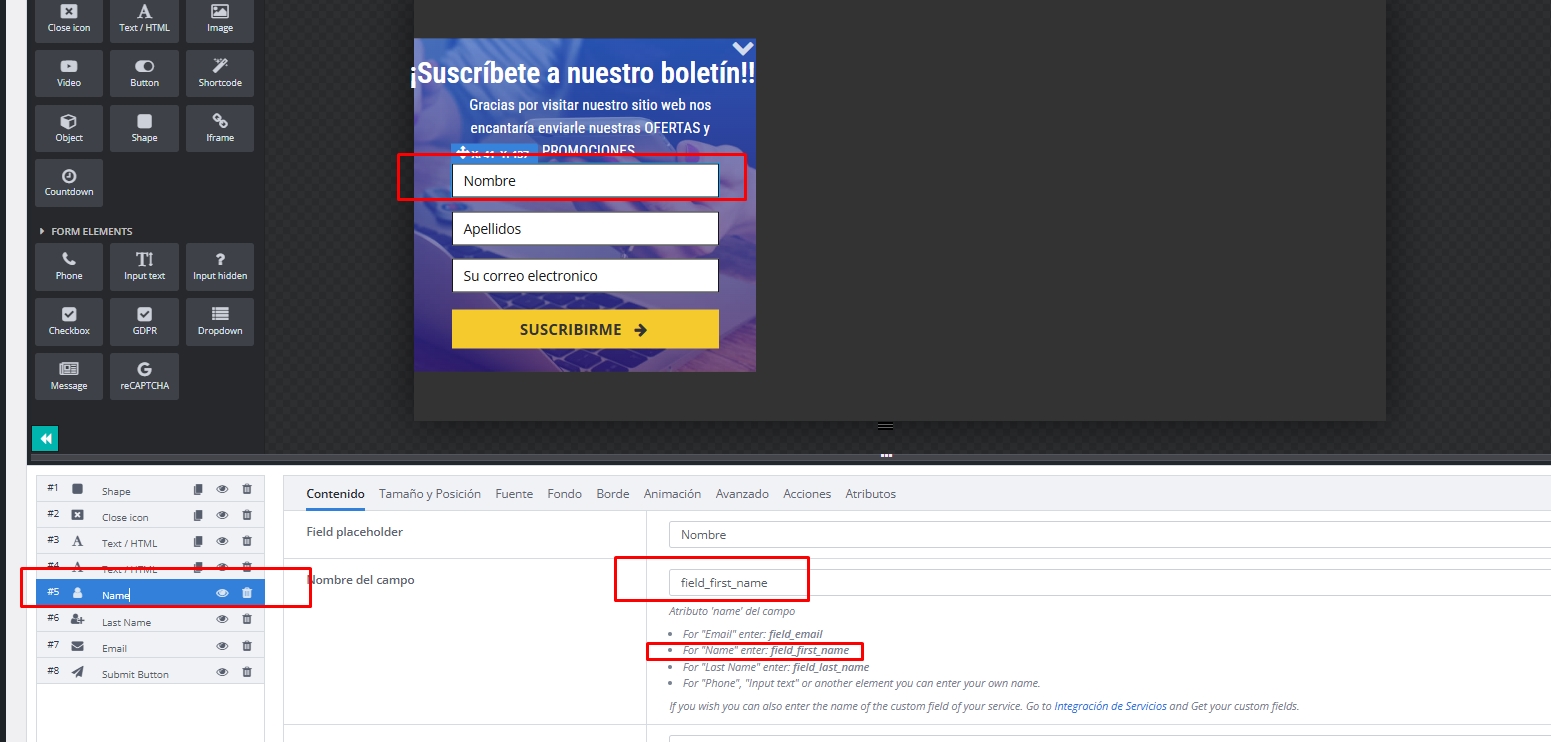Close the popup with the white chevron
The width and height of the screenshot is (1551, 742).
point(742,48)
